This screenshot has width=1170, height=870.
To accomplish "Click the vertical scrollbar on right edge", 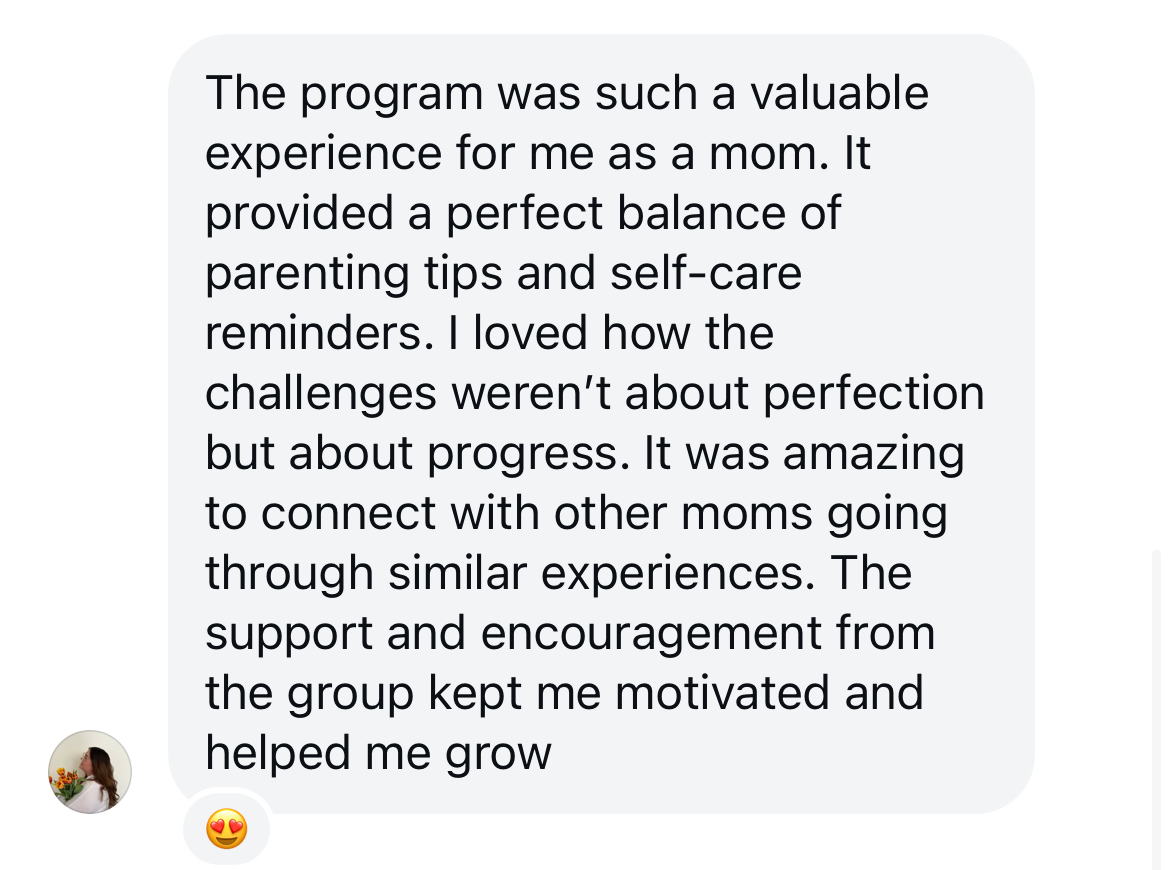I will [1156, 700].
